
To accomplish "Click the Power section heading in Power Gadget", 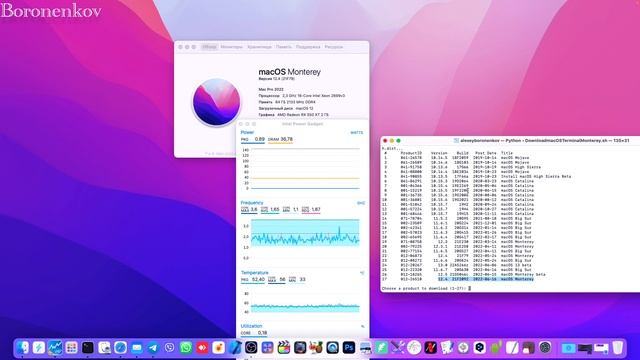I will pyautogui.click(x=247, y=132).
